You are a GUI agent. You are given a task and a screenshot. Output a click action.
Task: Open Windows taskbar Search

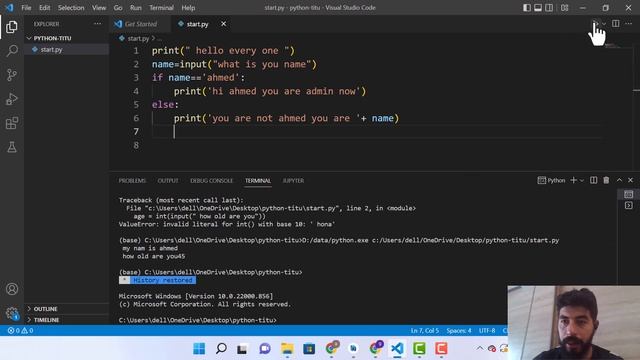pyautogui.click(x=221, y=349)
